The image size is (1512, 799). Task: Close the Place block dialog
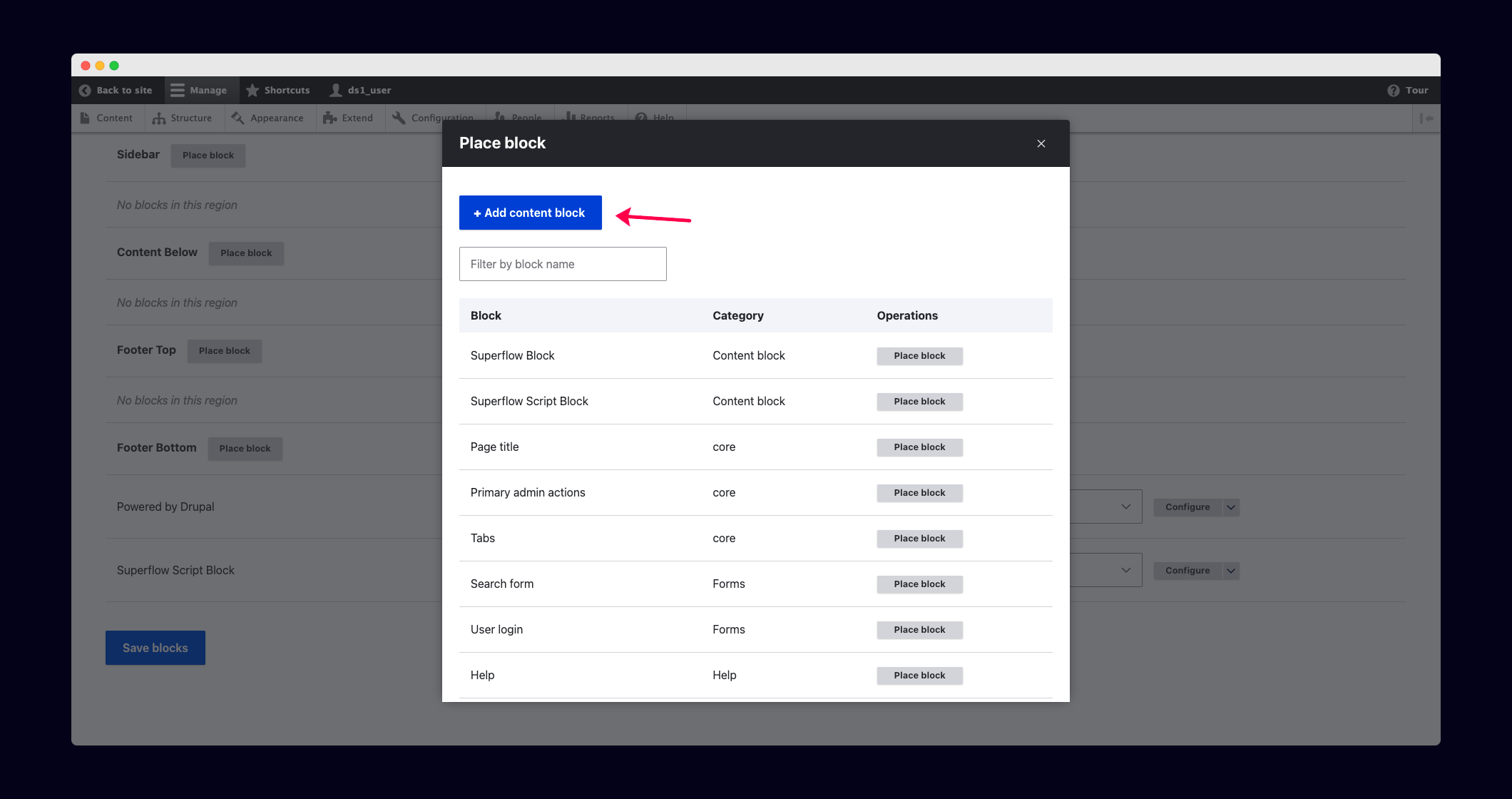point(1041,144)
